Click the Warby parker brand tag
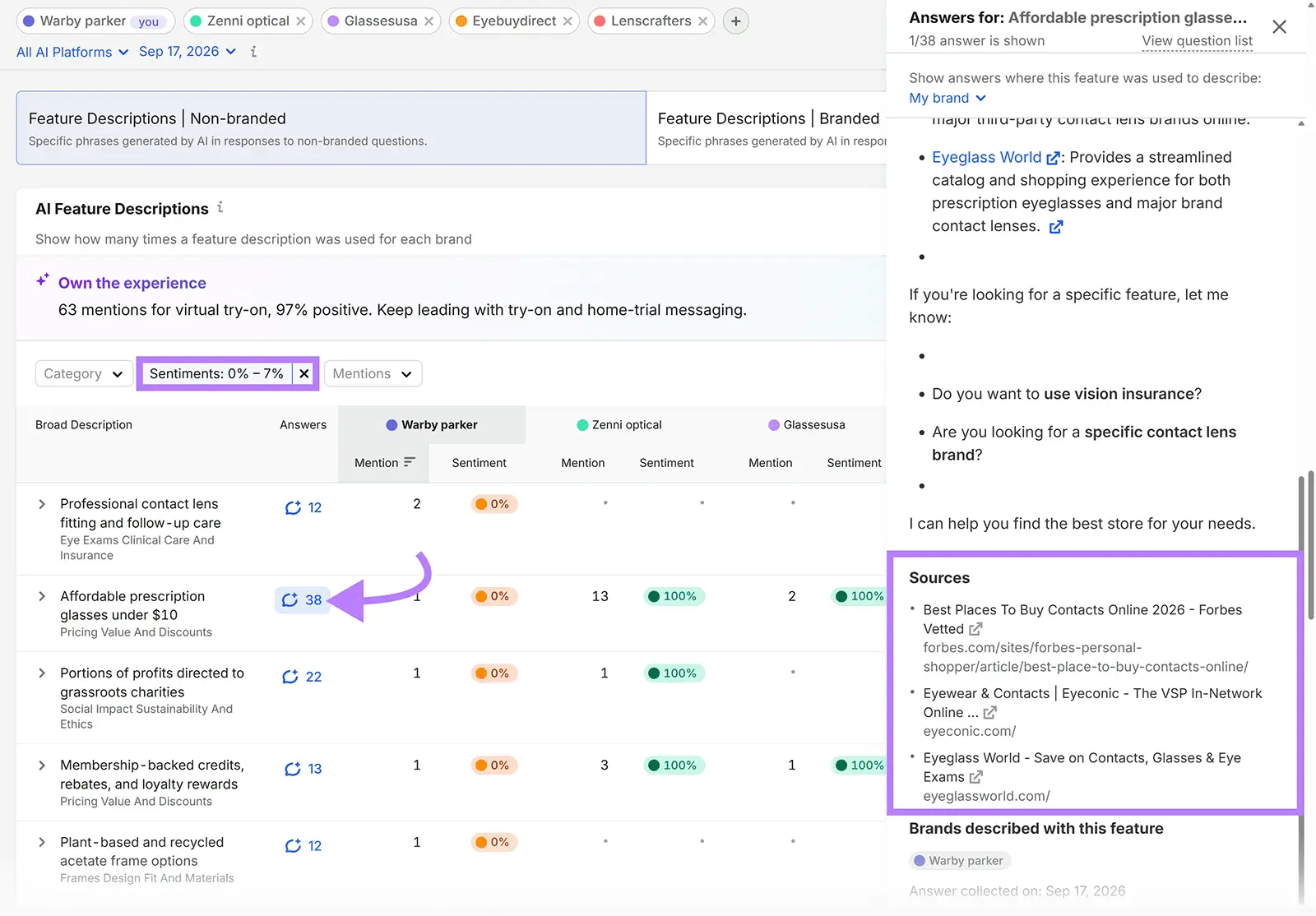Image resolution: width=1316 pixels, height=916 pixels. [x=960, y=861]
